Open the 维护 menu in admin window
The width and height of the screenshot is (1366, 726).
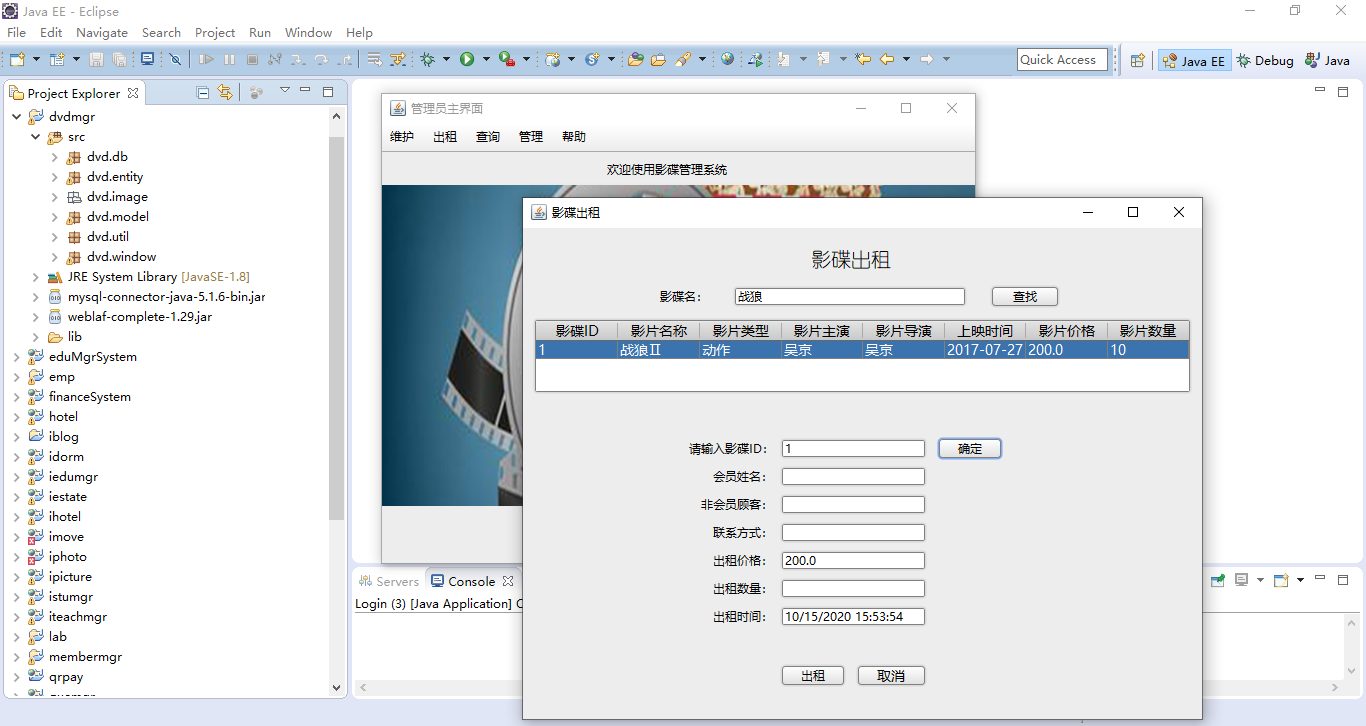click(x=402, y=137)
